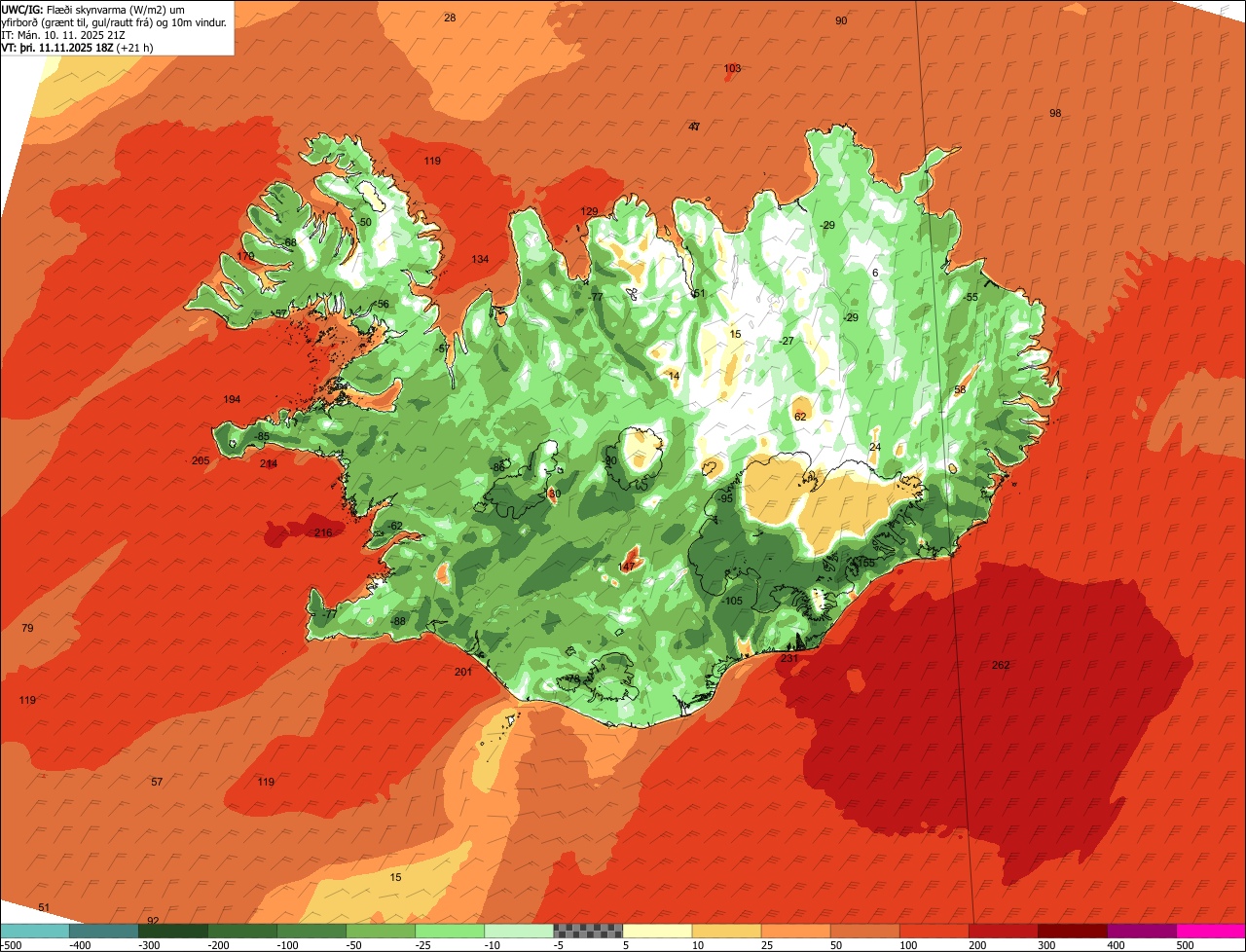Click the '262' flux value in dark red sea
The height and width of the screenshot is (952, 1246).
click(1001, 666)
